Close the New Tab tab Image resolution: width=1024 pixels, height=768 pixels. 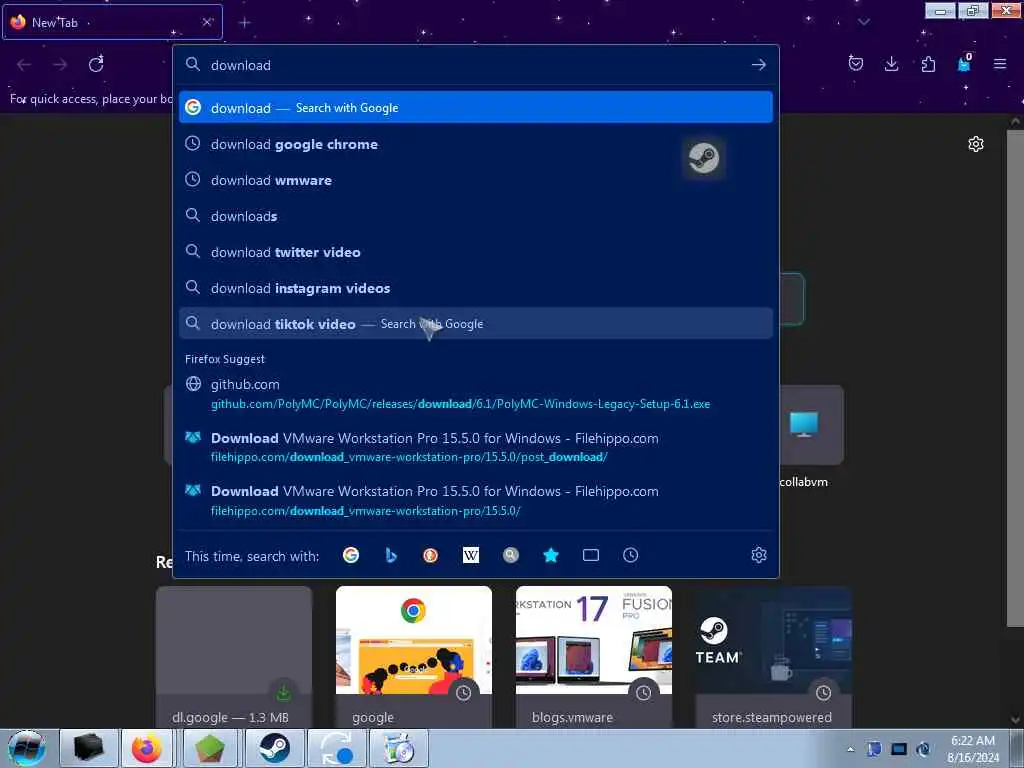tap(207, 22)
